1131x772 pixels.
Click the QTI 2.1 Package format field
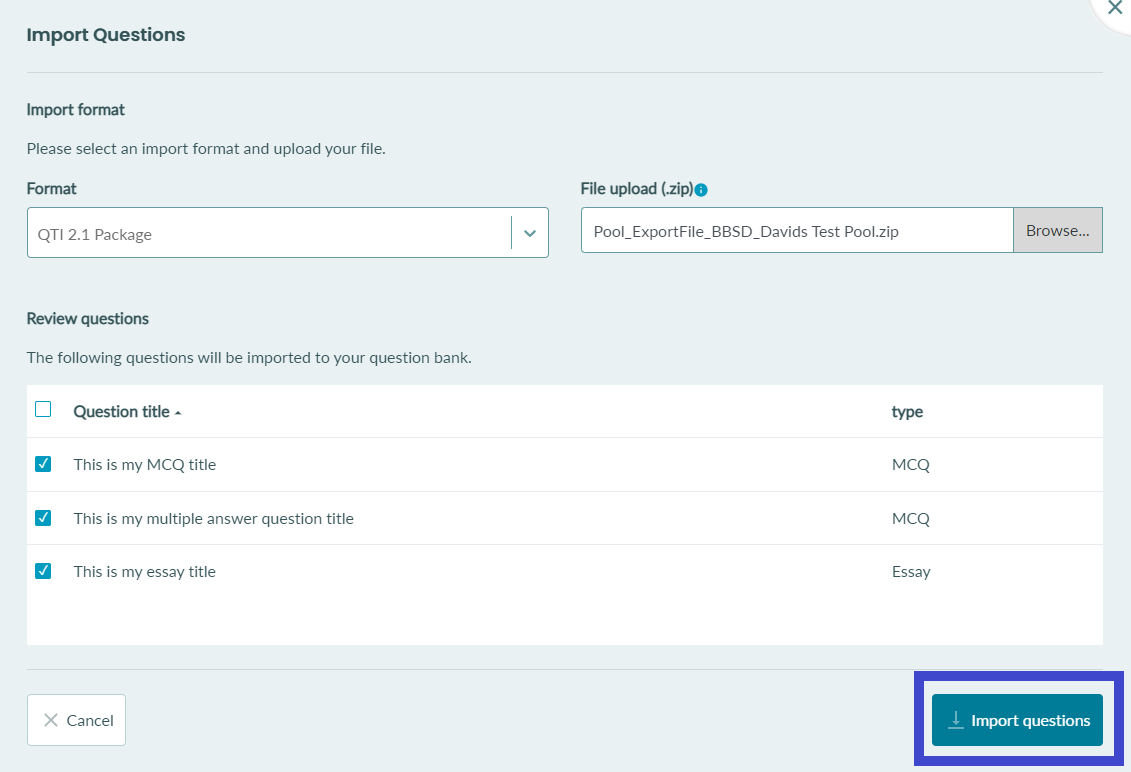click(x=288, y=232)
